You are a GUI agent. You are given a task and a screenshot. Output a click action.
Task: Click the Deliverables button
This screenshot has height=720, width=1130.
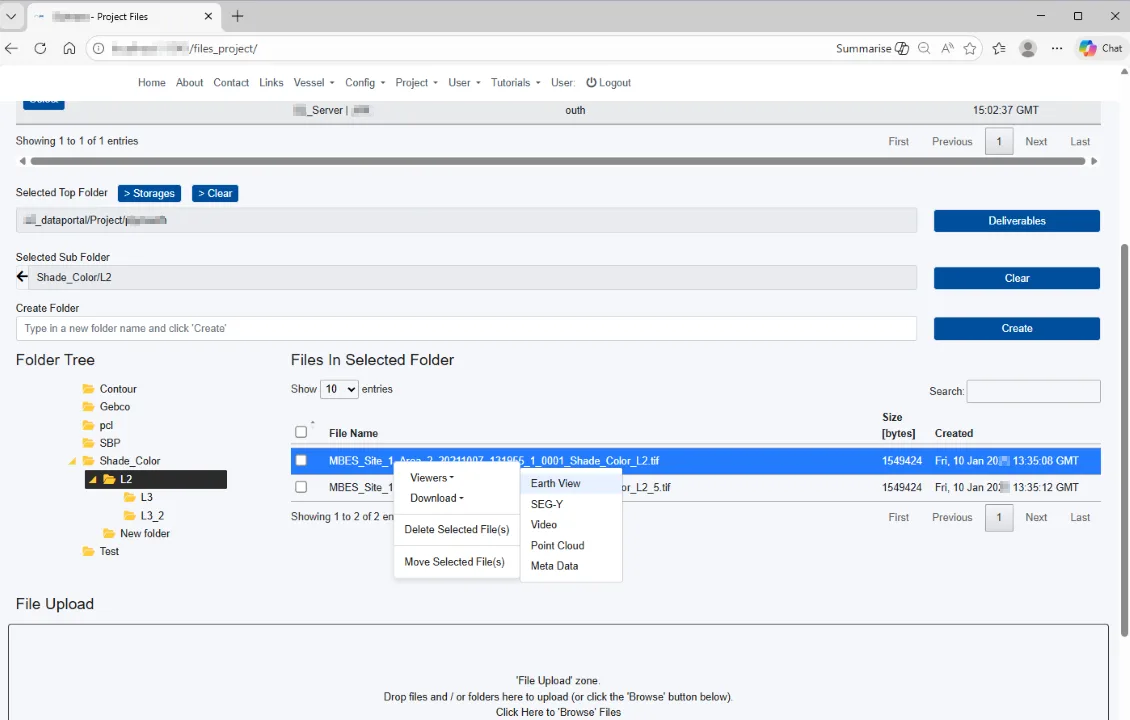click(x=1016, y=220)
